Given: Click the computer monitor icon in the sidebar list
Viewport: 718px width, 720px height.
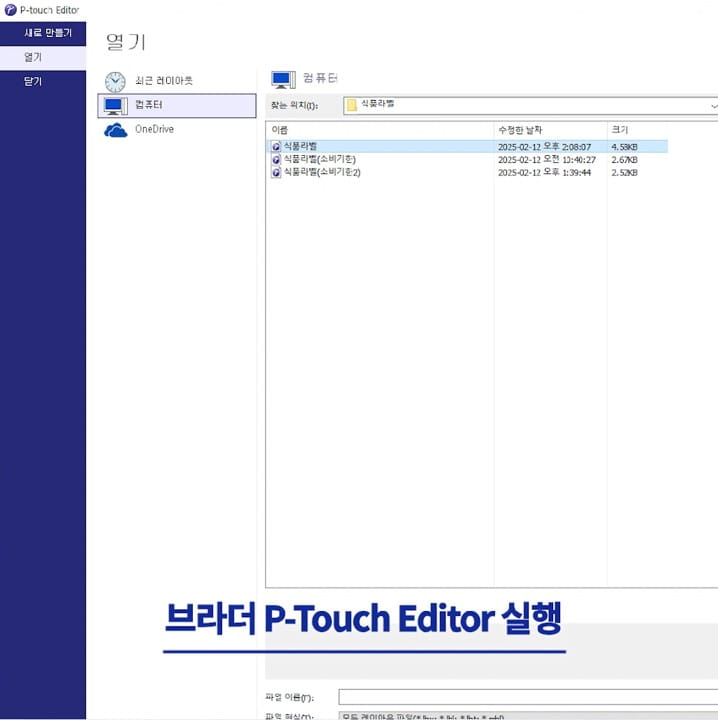Looking at the screenshot, I should [116, 105].
